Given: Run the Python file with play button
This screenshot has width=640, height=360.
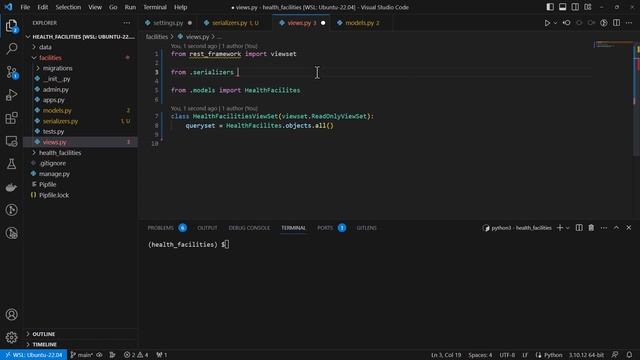Looking at the screenshot, I should 547,23.
